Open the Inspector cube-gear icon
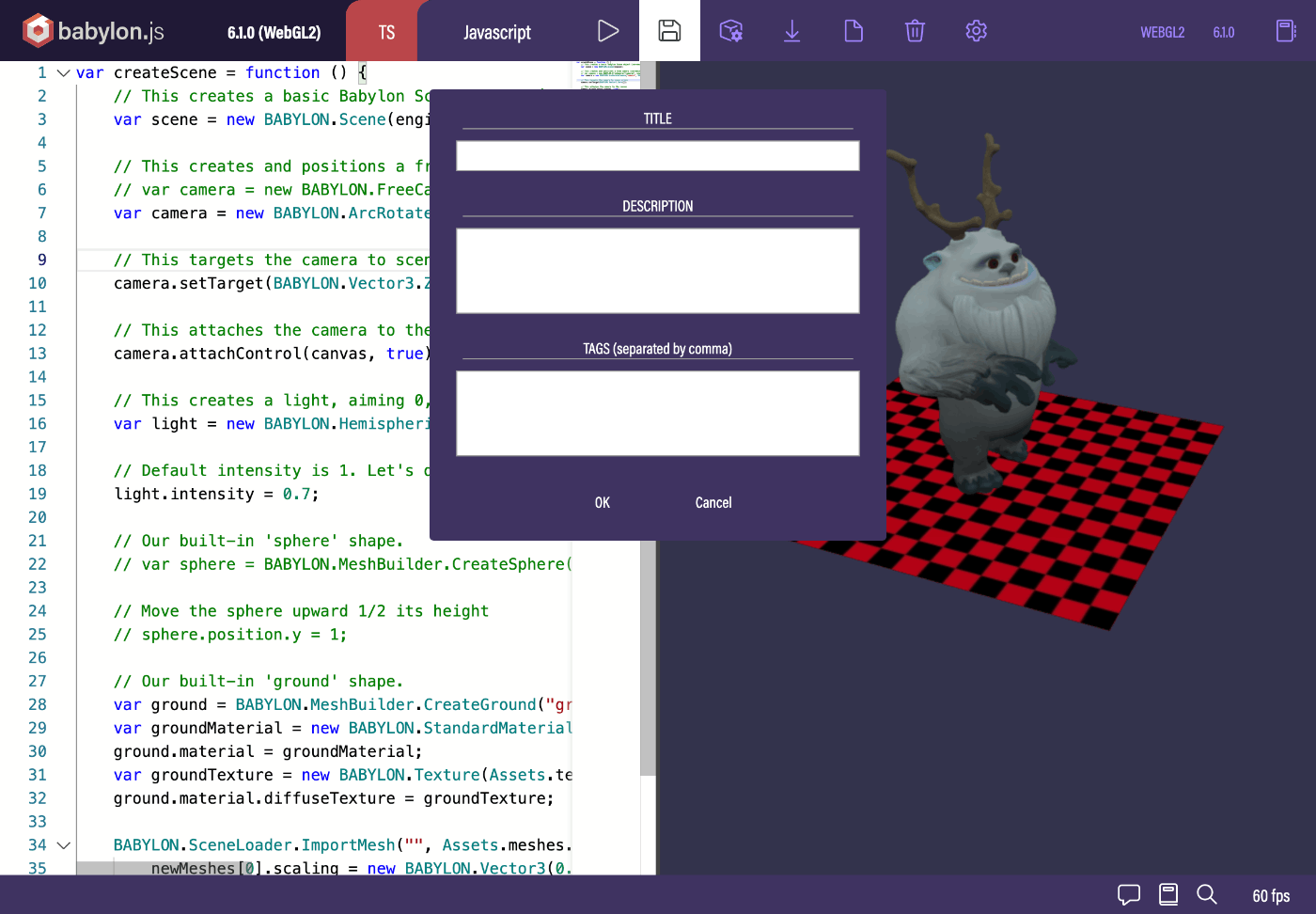The height and width of the screenshot is (914, 1316). 731,31
